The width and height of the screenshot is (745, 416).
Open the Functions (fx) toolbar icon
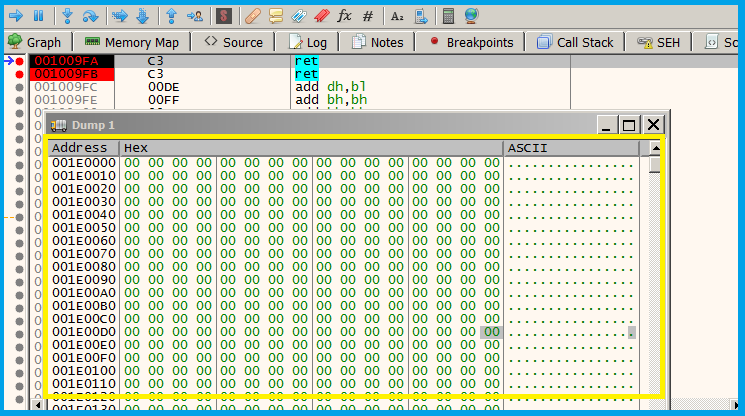tap(344, 16)
